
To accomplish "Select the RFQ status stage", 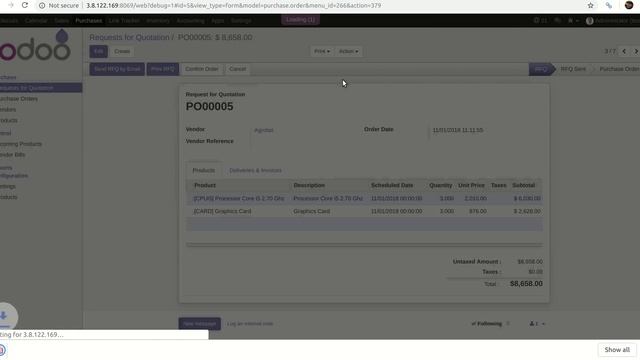I will [540, 69].
